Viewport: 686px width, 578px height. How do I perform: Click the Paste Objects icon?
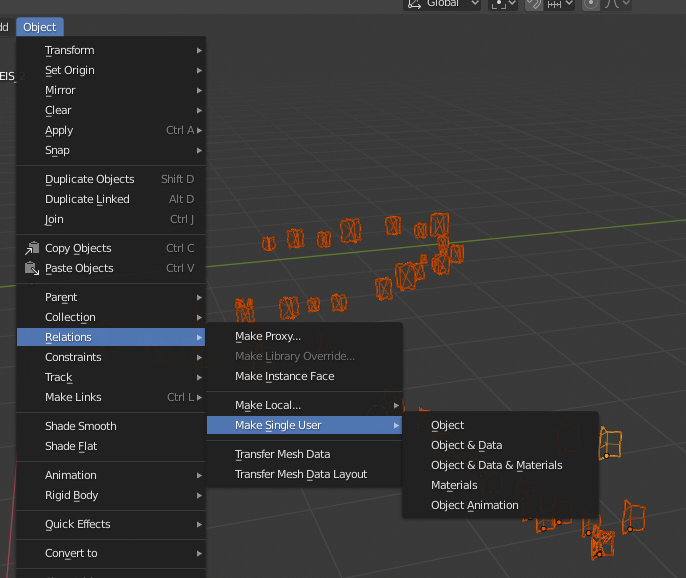click(32, 268)
